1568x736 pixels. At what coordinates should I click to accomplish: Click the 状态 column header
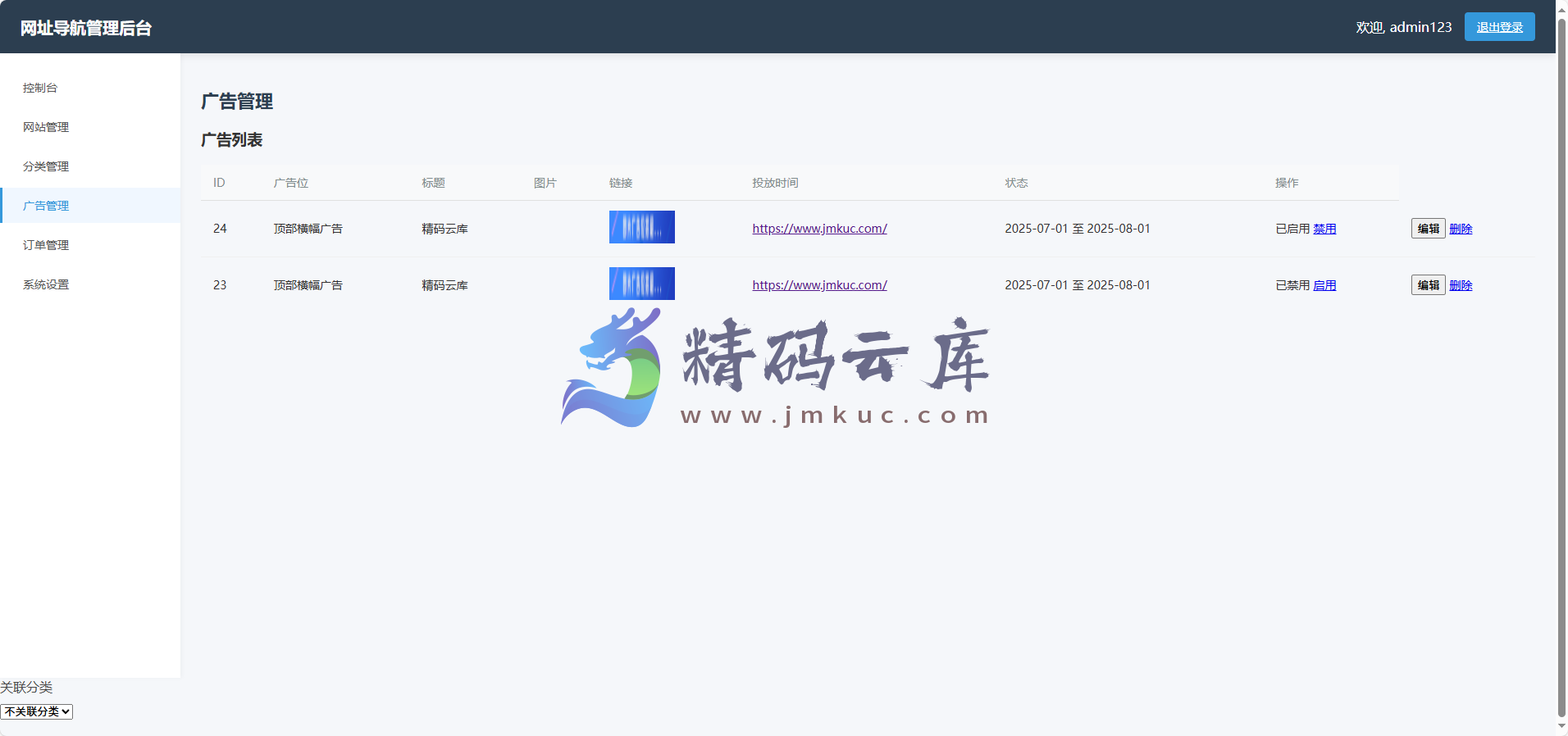coord(1016,183)
